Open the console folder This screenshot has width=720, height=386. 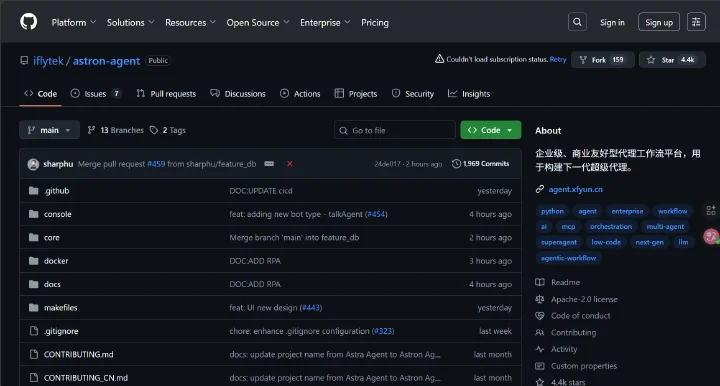click(x=57, y=214)
